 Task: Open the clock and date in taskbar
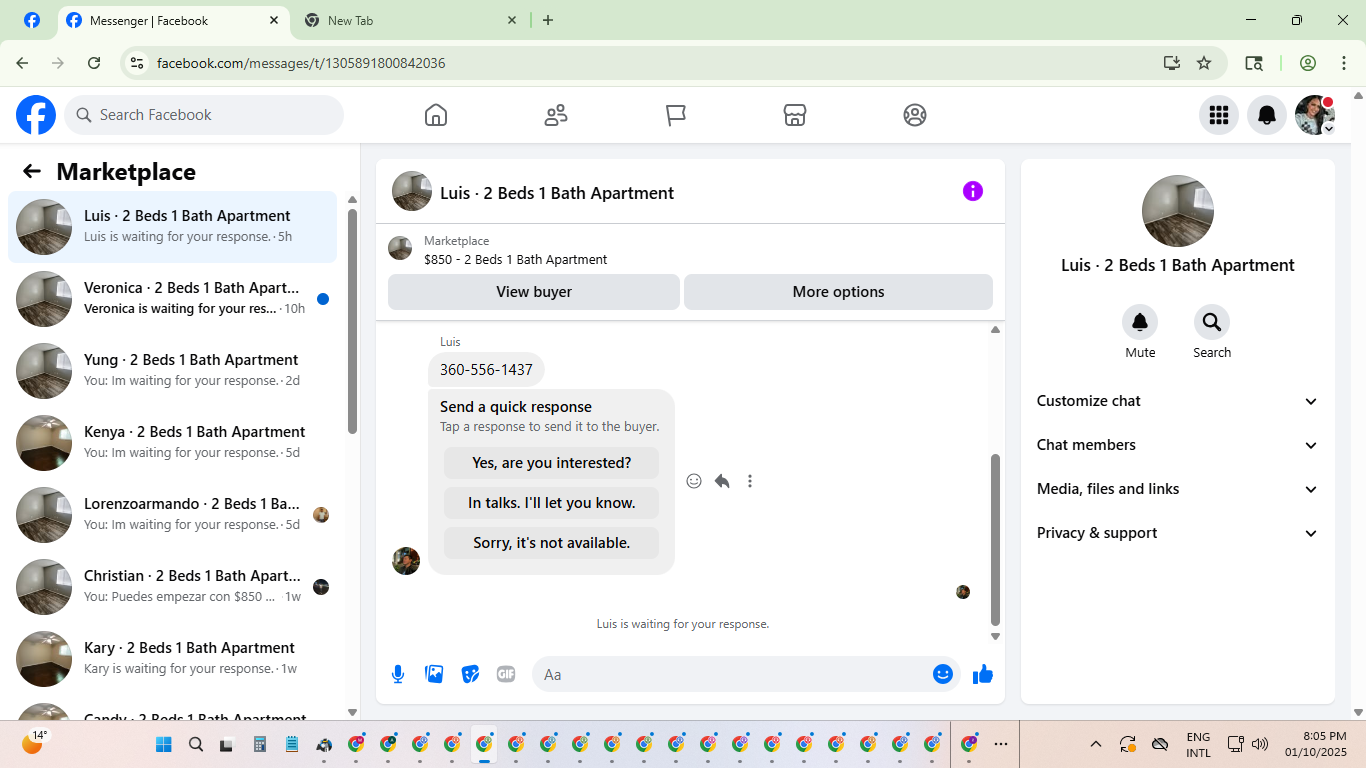click(1316, 744)
